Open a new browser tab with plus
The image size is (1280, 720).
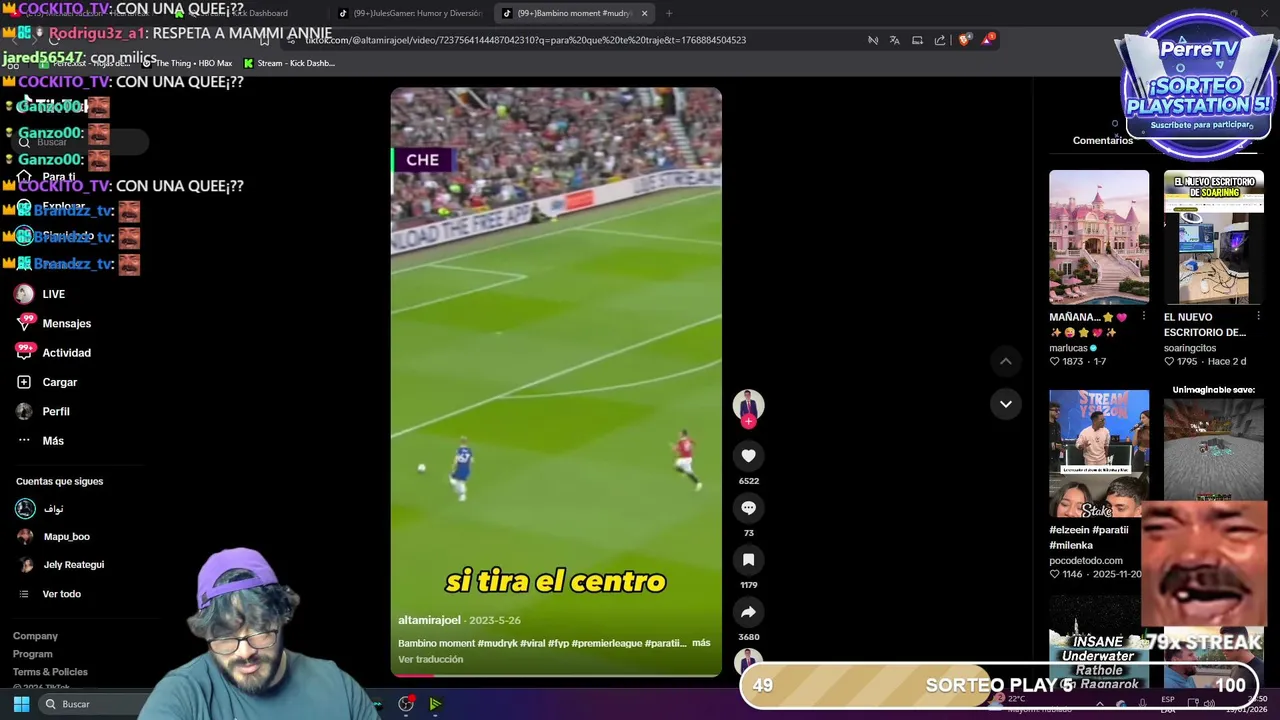click(x=669, y=13)
